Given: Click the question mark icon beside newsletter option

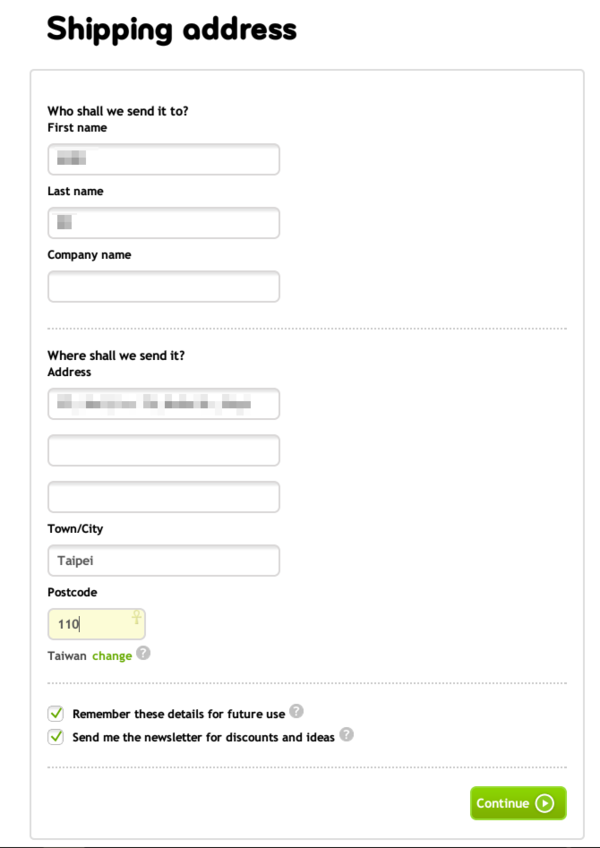Looking at the screenshot, I should tap(346, 734).
